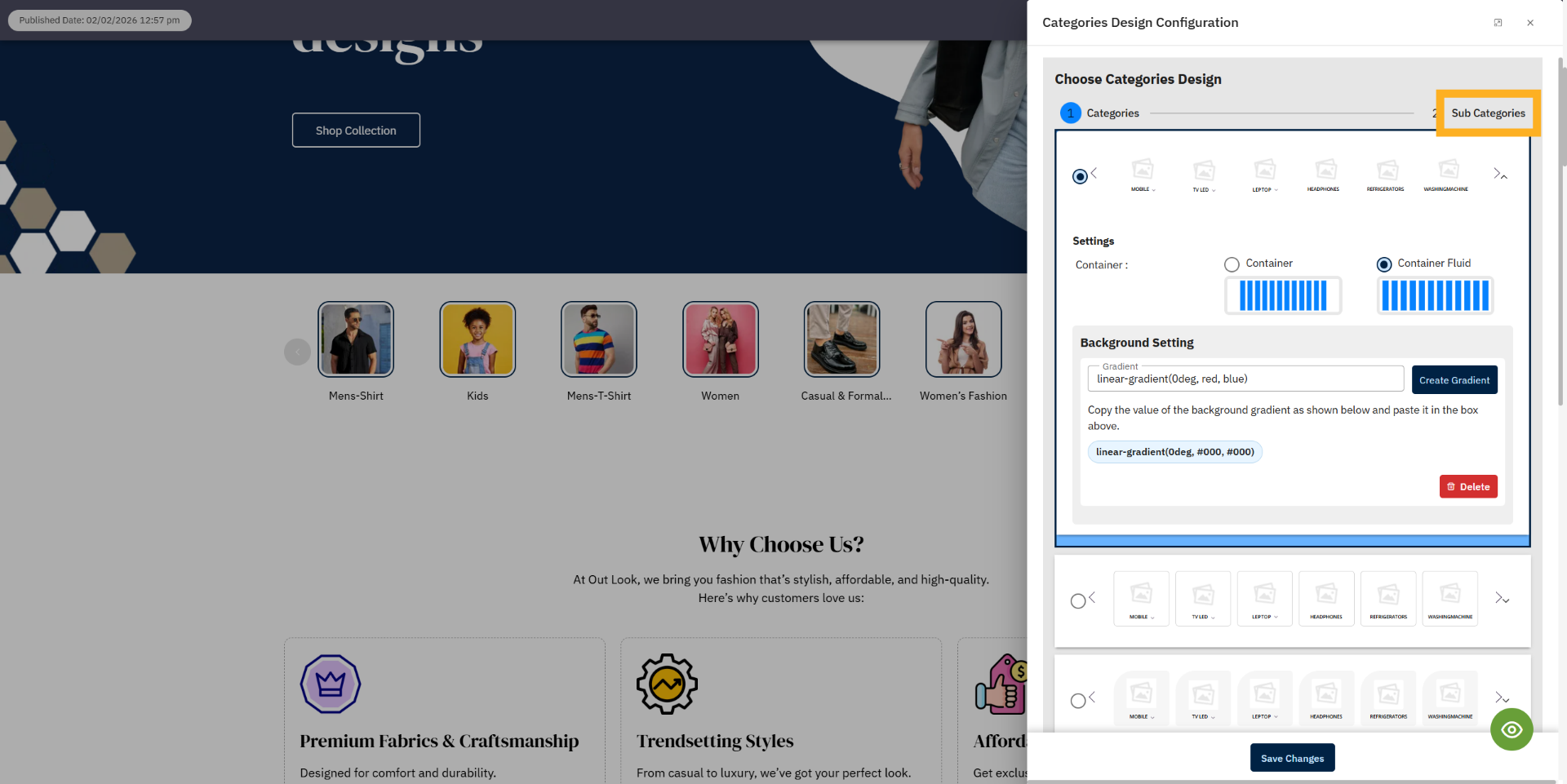Click the TV LED image icon in first design
The height and width of the screenshot is (784, 1567).
coord(1204,170)
